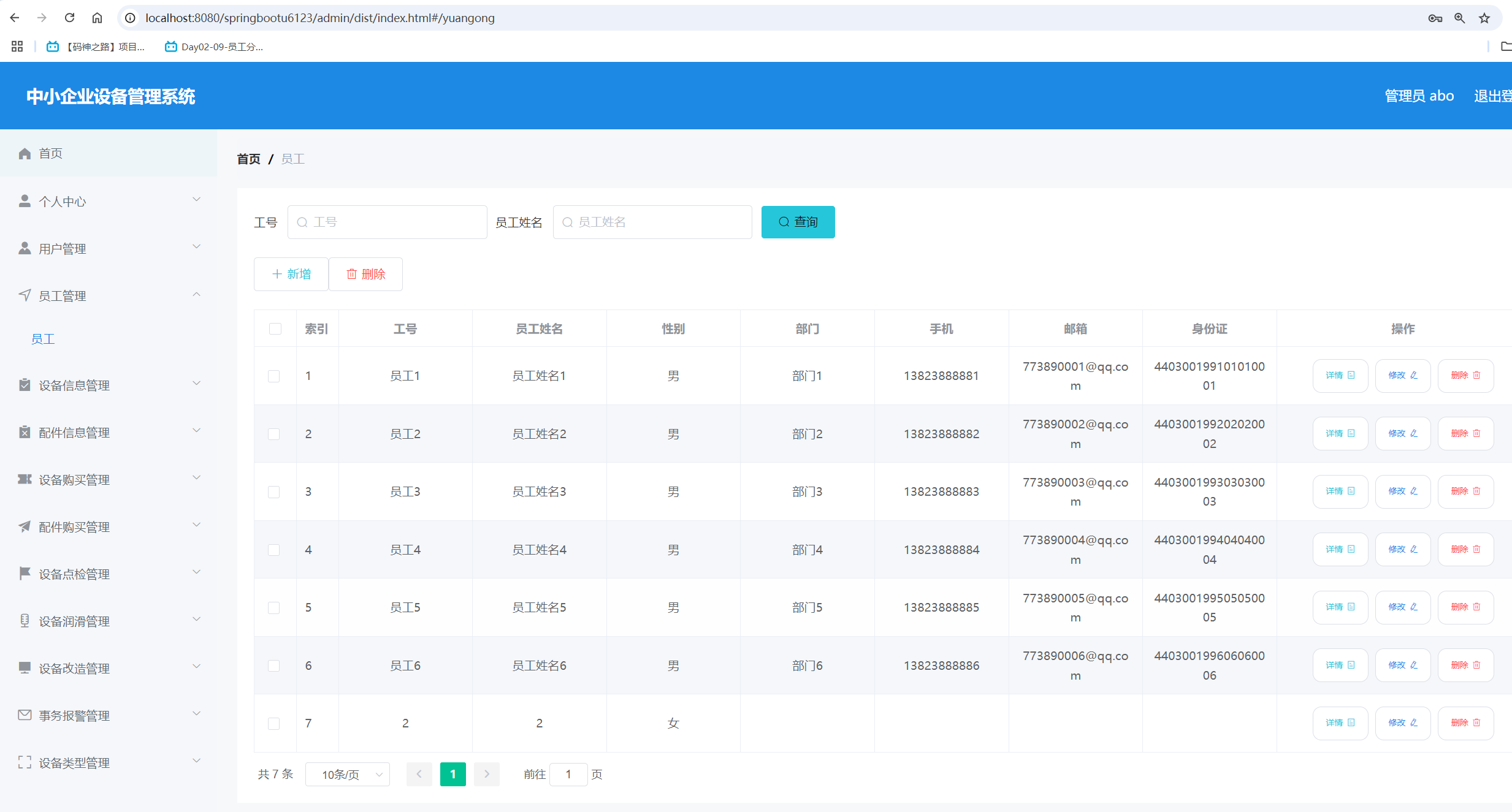Click the 查询 search button

798,222
